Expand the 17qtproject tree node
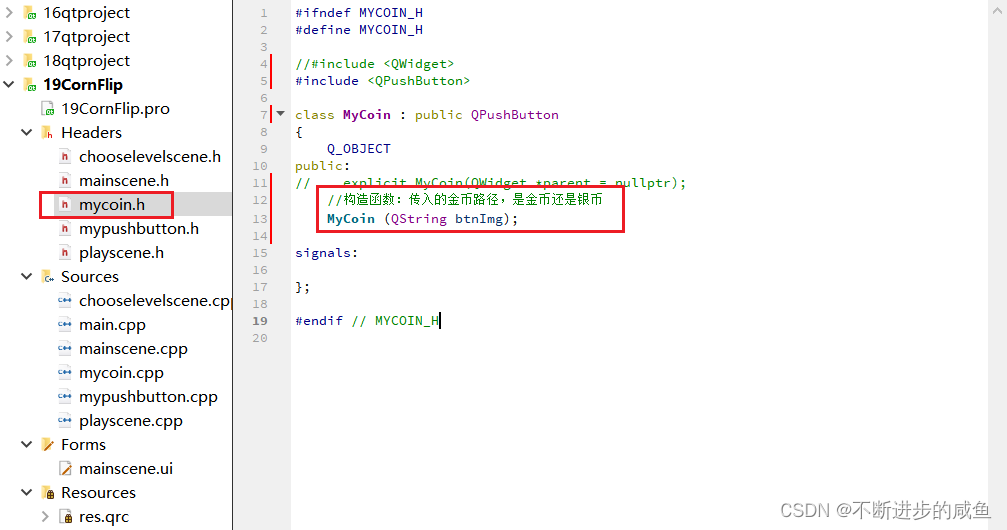 [x=9, y=37]
